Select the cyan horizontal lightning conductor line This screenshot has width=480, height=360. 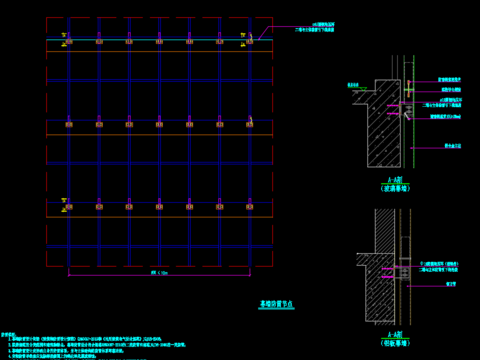click(159, 40)
